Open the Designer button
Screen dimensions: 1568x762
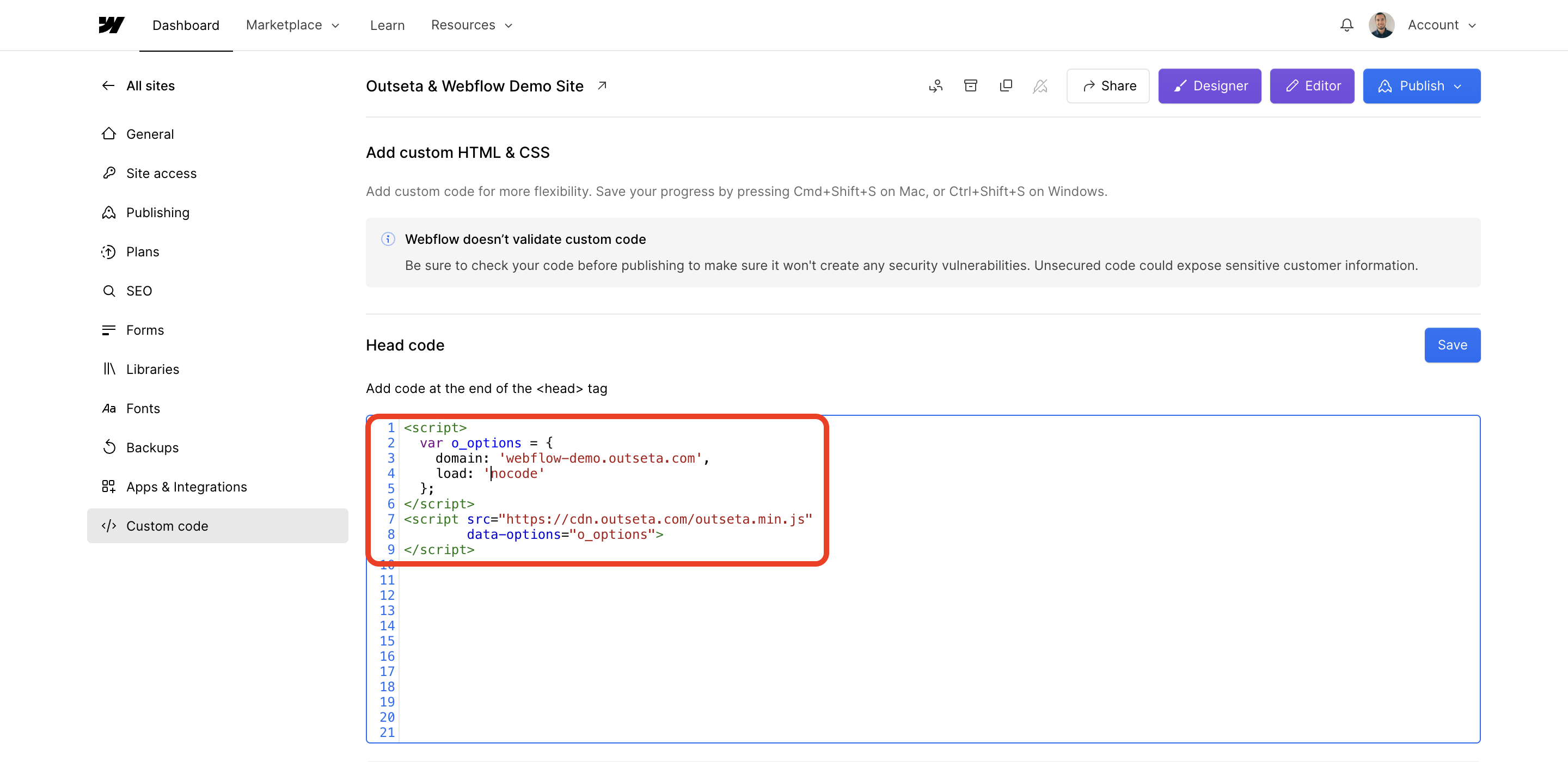[1209, 86]
